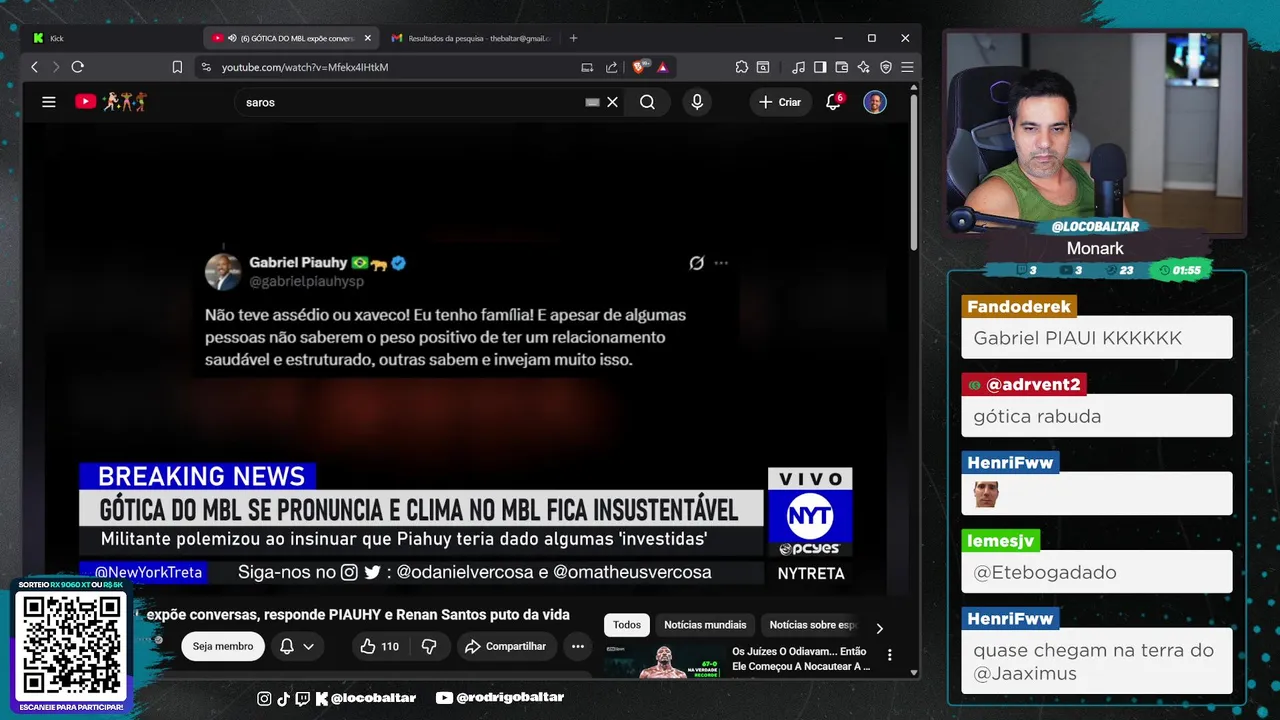1280x720 pixels.
Task: Open the Brave VPN shield icon
Action: (886, 67)
